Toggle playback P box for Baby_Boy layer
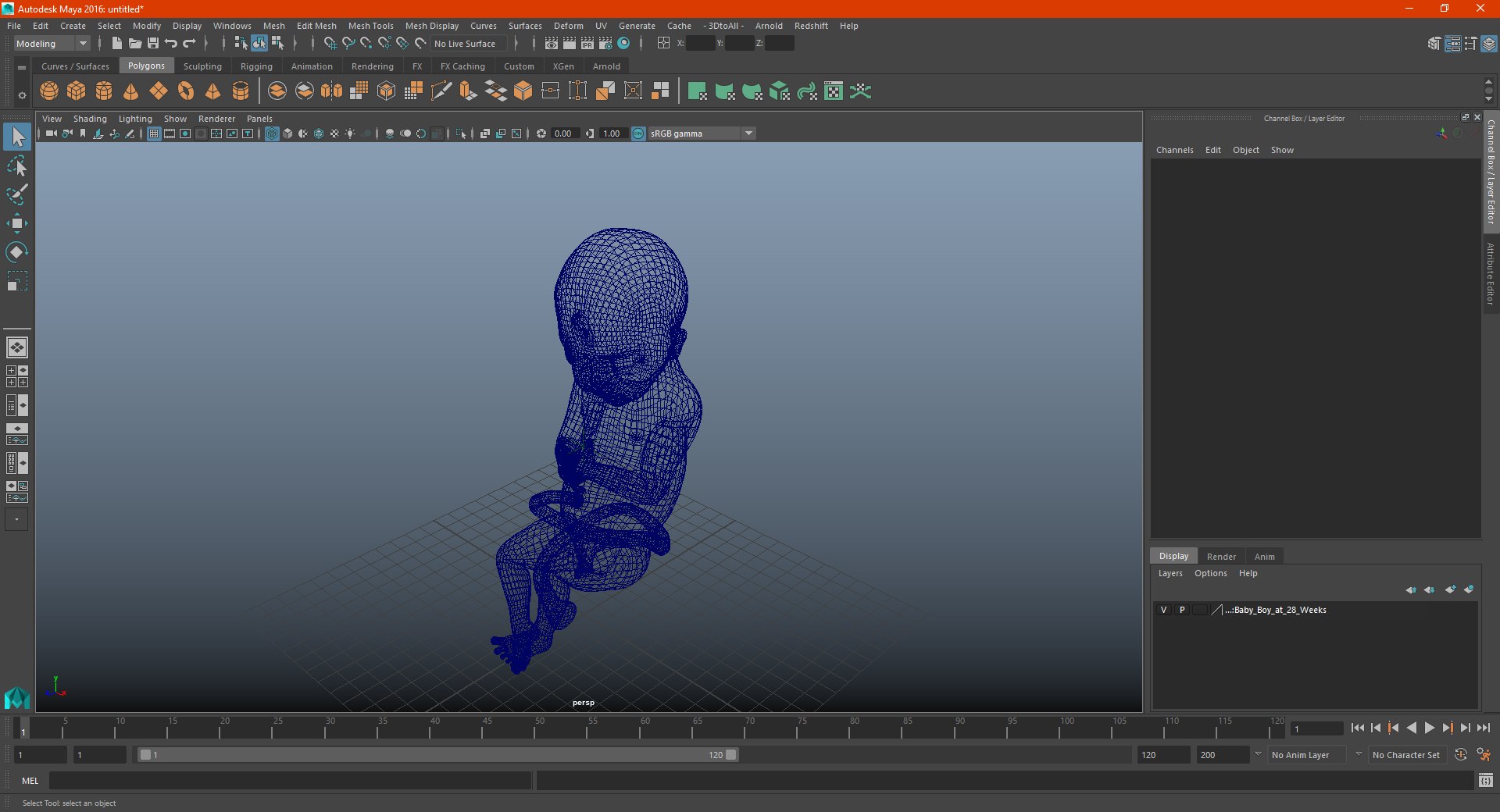 point(1182,610)
